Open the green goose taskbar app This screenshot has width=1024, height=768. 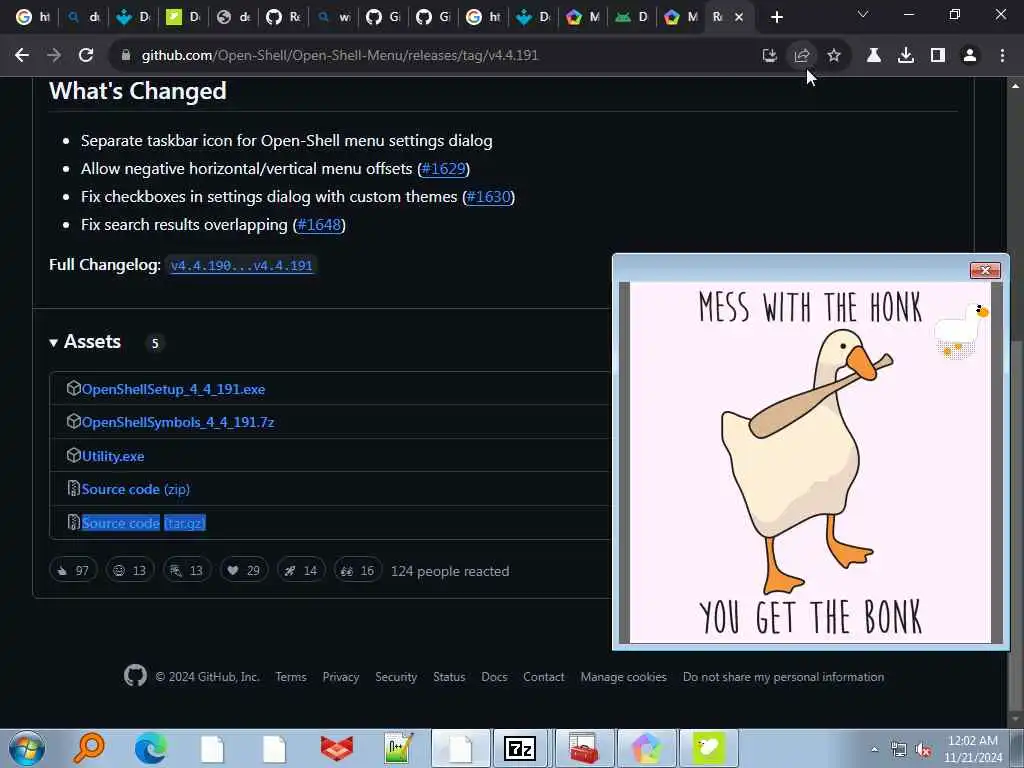click(x=709, y=748)
